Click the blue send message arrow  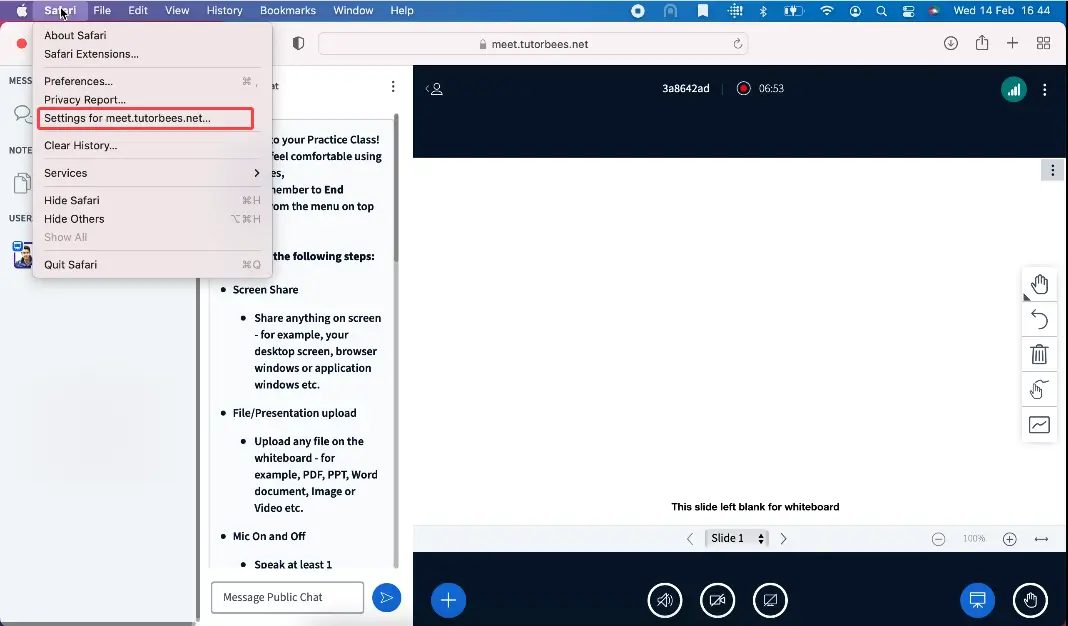386,598
